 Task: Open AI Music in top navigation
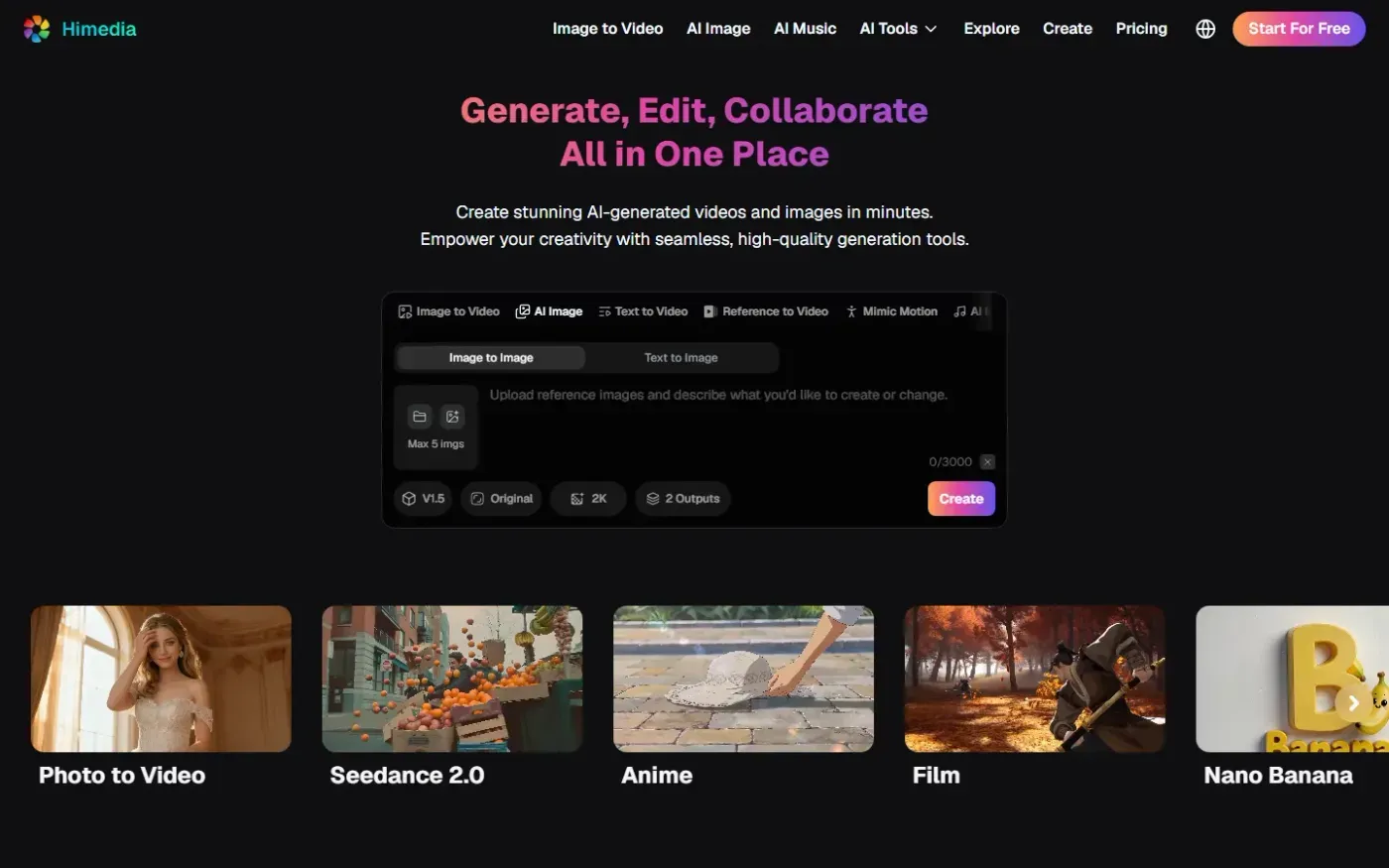[x=805, y=29]
